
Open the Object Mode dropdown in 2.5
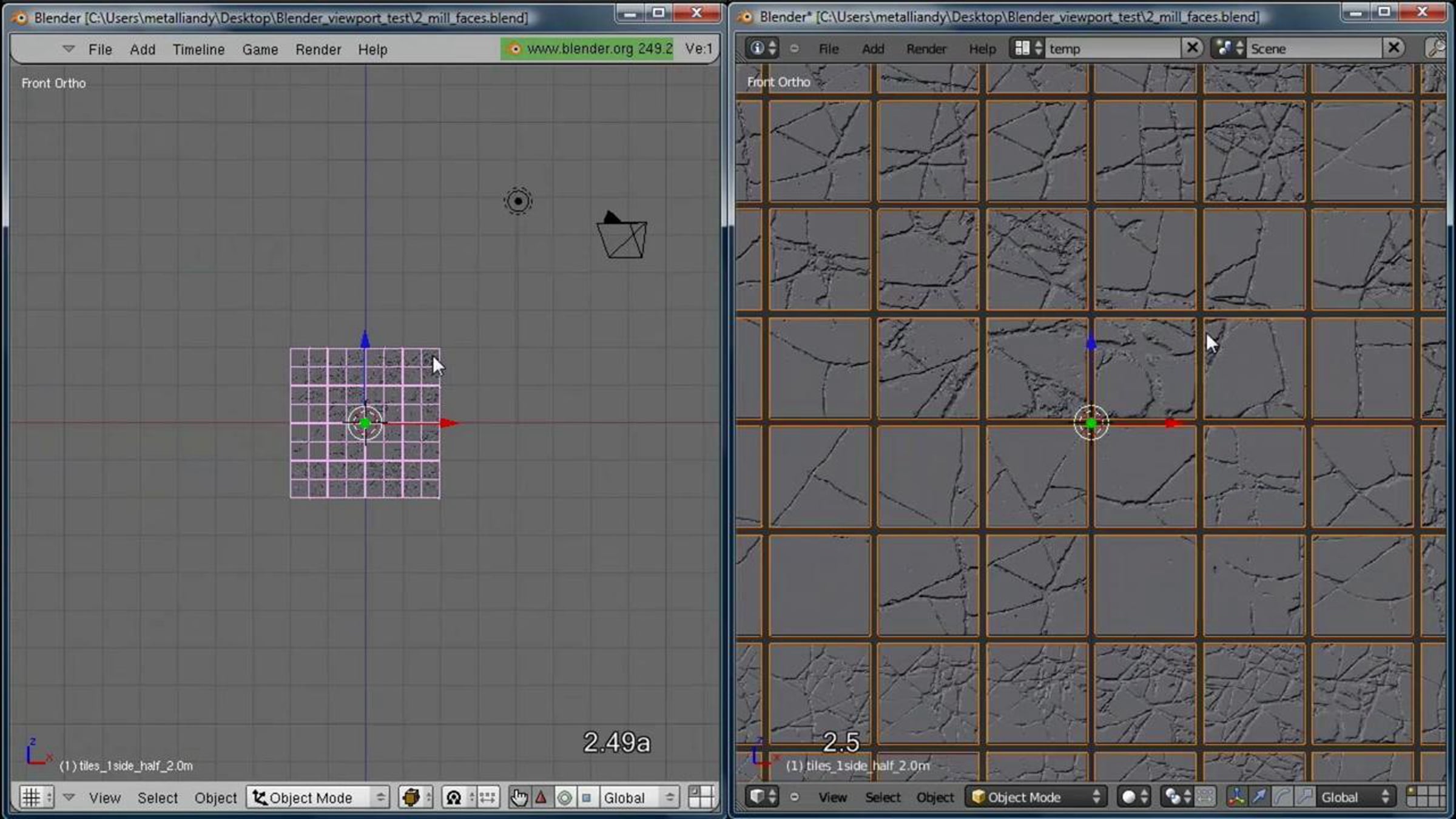pos(1036,797)
